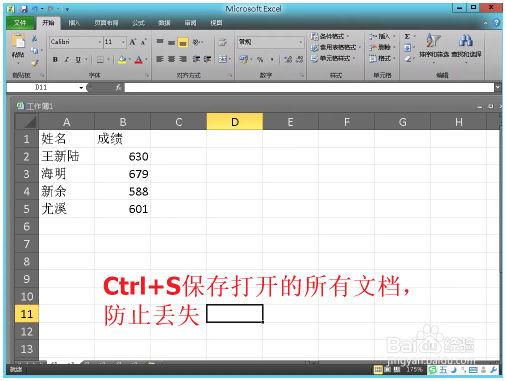Switch to the Insert ribbon tab
This screenshot has width=506, height=381.
[74, 23]
